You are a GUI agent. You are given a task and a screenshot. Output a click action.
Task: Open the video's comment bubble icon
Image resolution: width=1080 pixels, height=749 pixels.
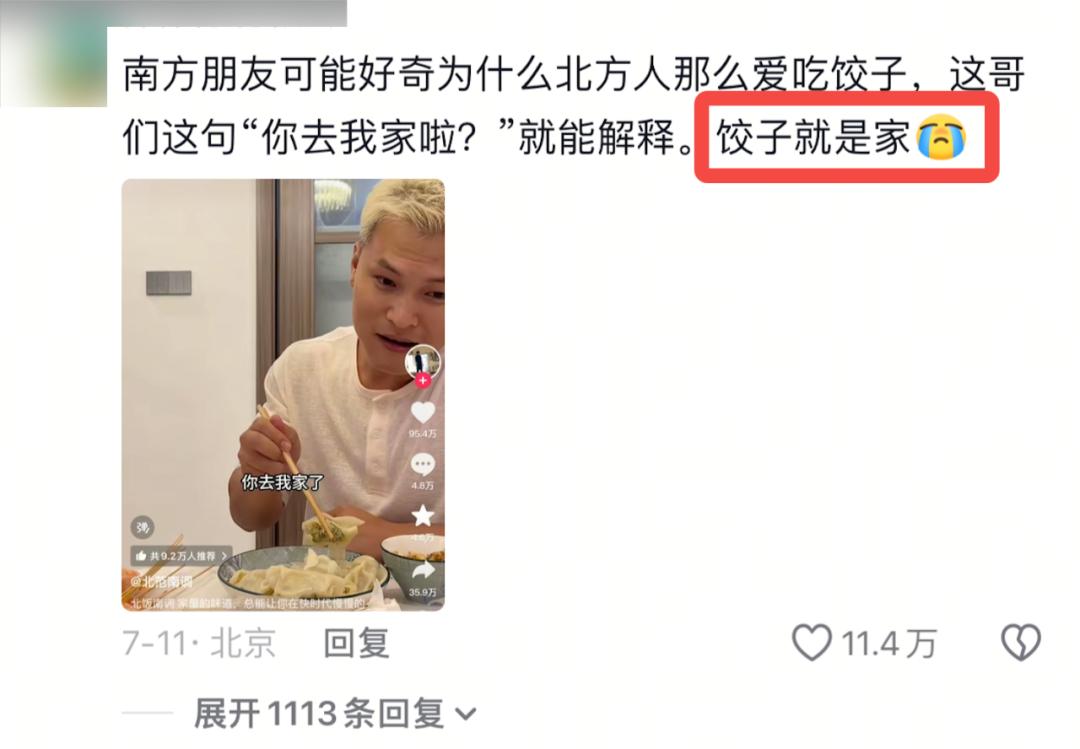click(x=422, y=465)
